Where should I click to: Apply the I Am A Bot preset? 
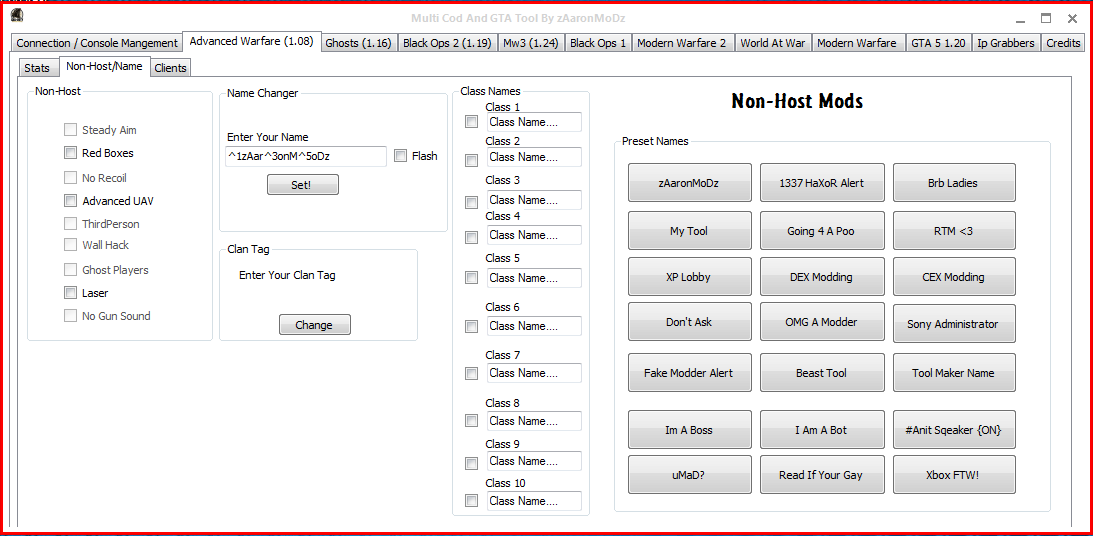coord(822,430)
